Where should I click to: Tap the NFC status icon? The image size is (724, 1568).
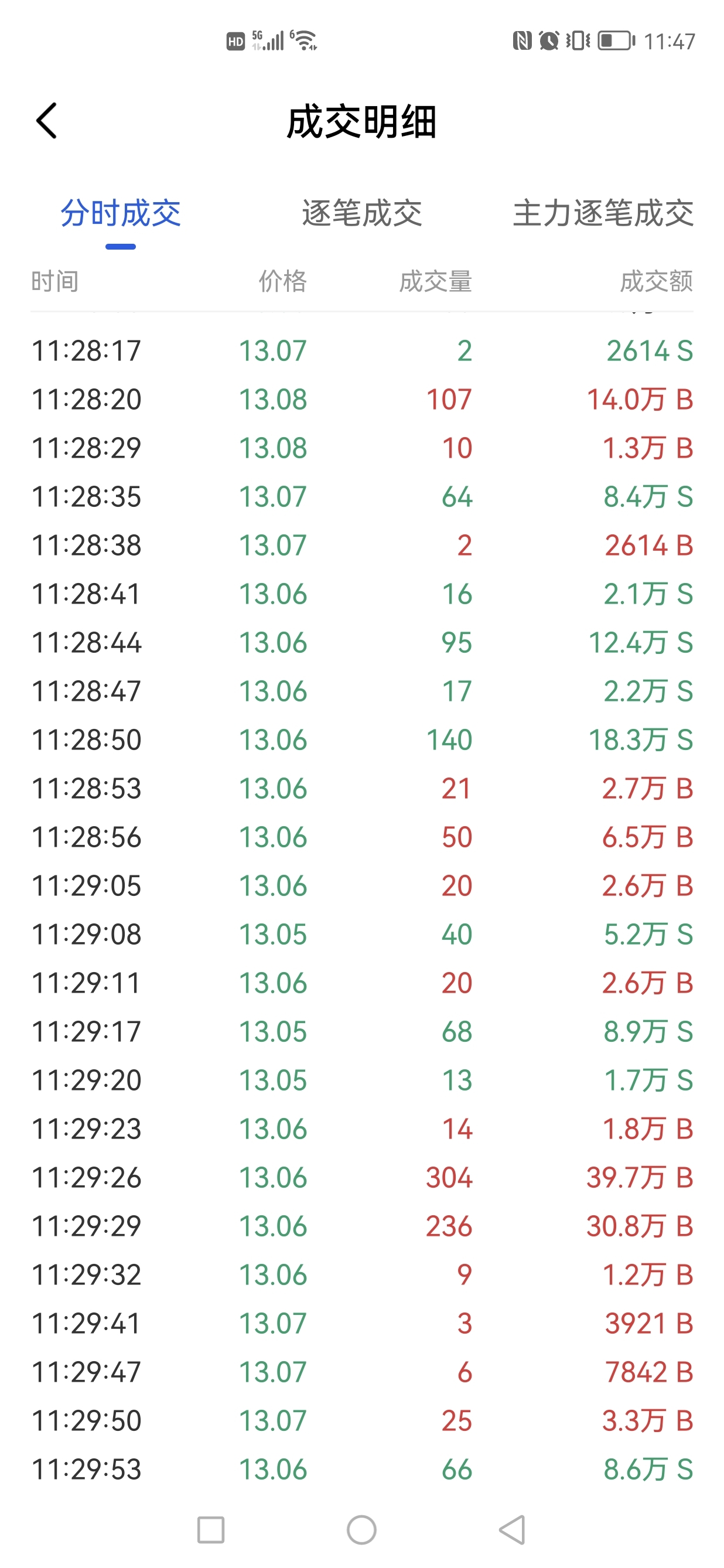pyautogui.click(x=522, y=41)
